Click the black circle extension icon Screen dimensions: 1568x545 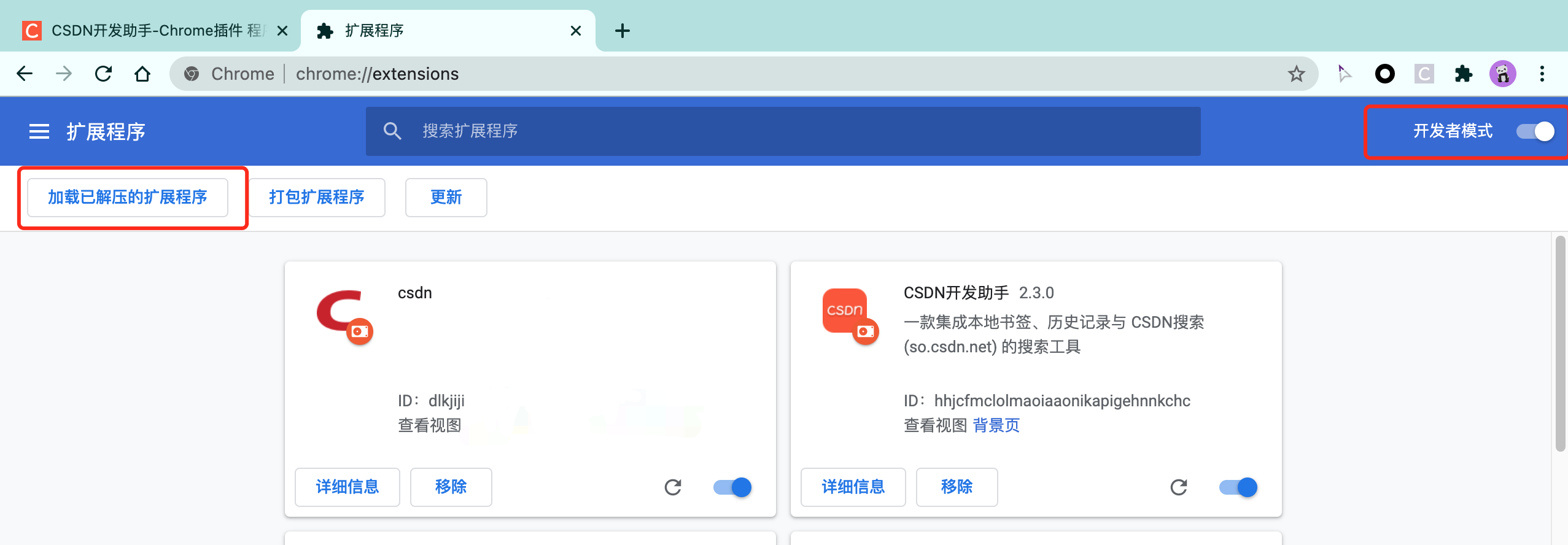pos(1384,74)
